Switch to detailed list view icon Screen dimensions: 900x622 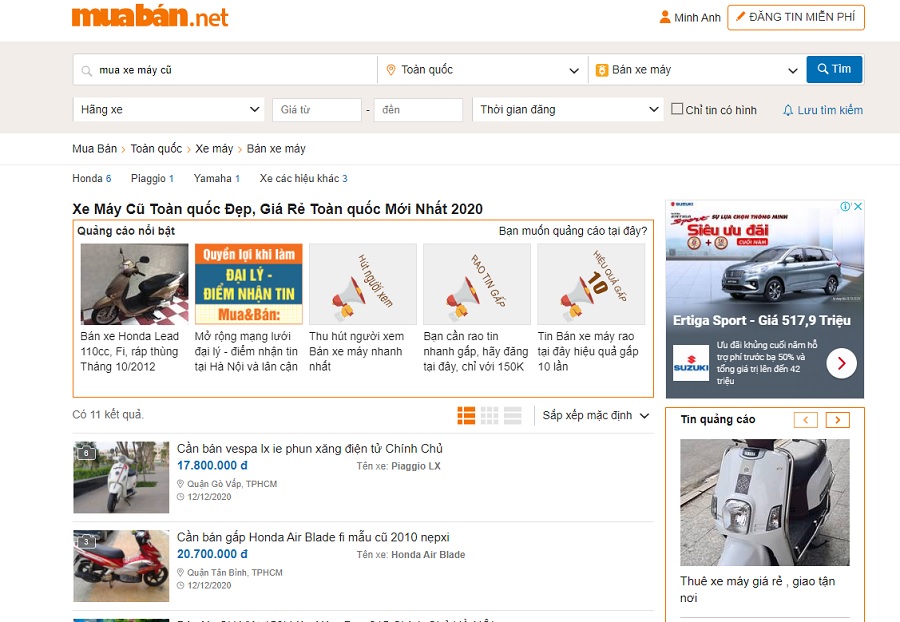(466, 415)
